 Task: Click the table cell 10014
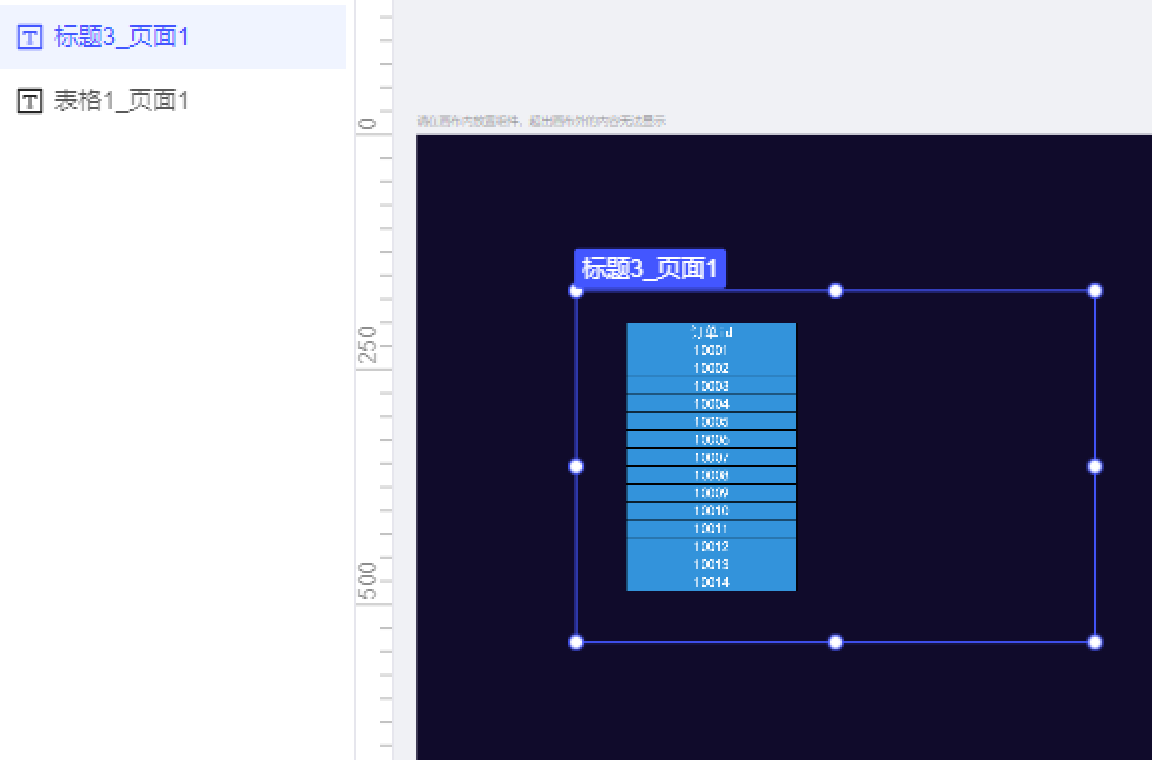711,582
